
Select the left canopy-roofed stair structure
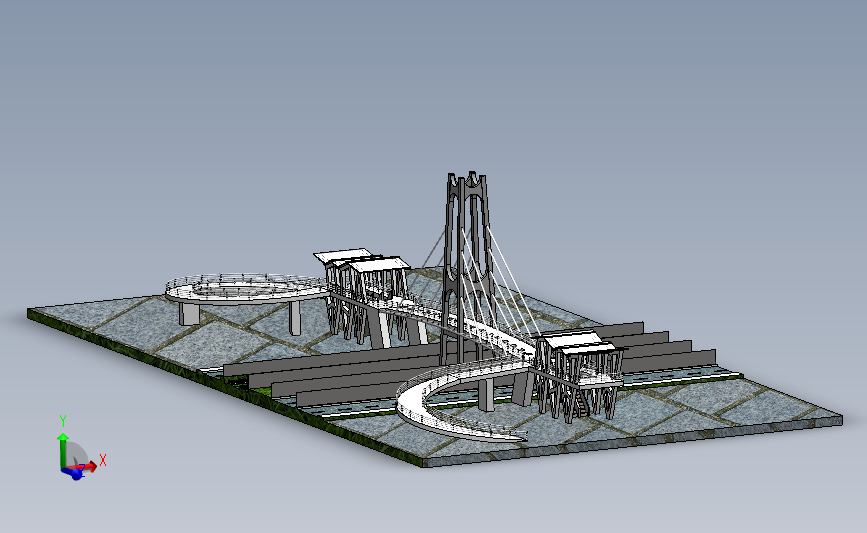point(363,295)
